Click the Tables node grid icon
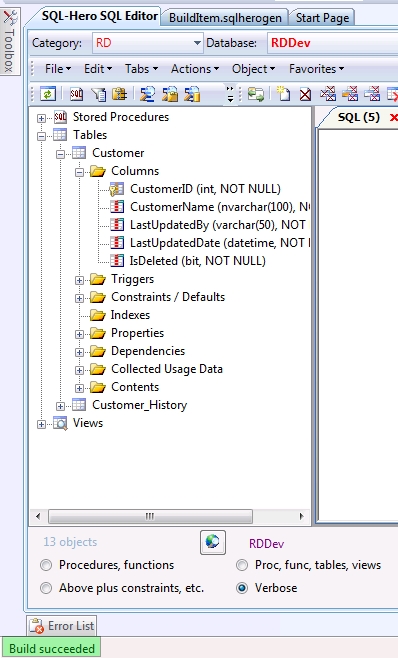The width and height of the screenshot is (398, 658). [x=60, y=135]
